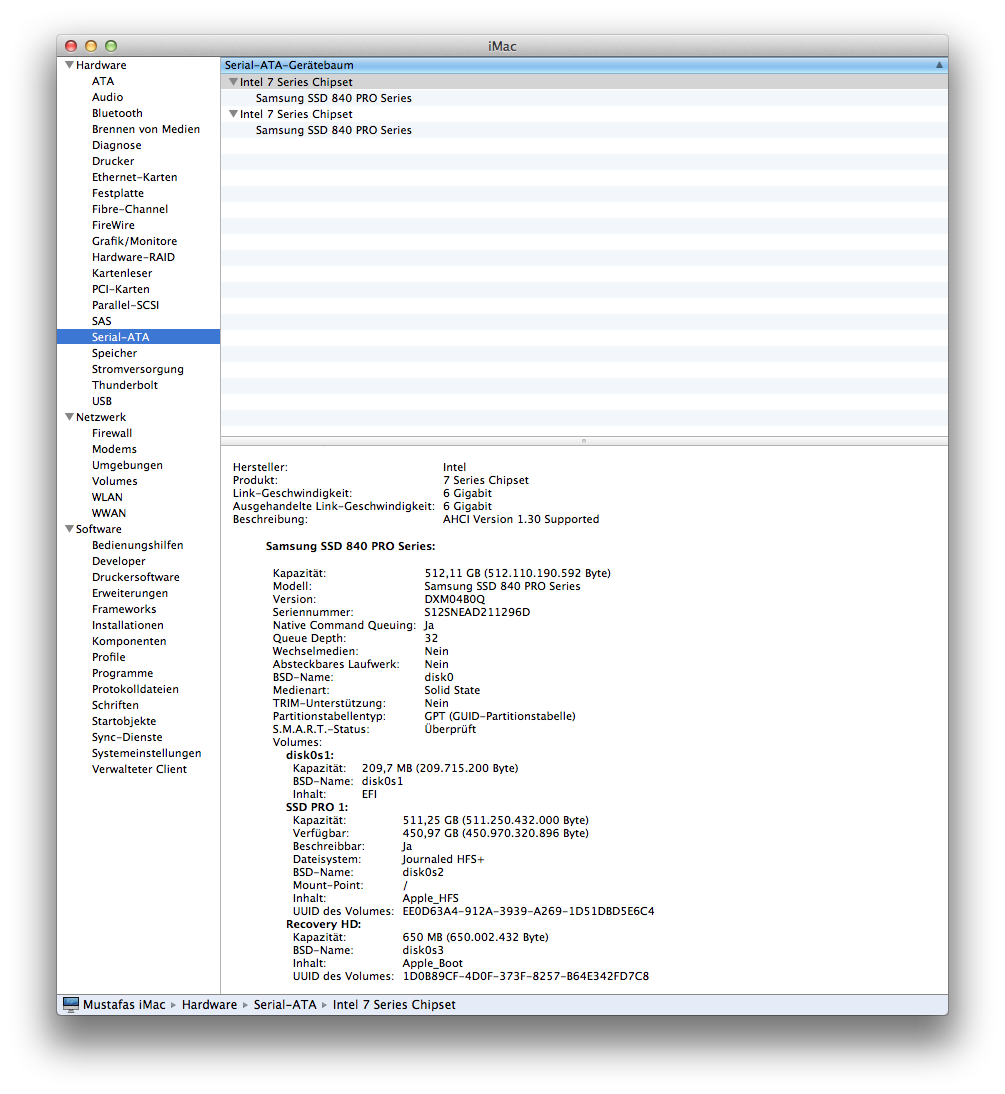Click the computer icon beside Mustafas iMac
This screenshot has width=1005, height=1094.
point(70,1004)
